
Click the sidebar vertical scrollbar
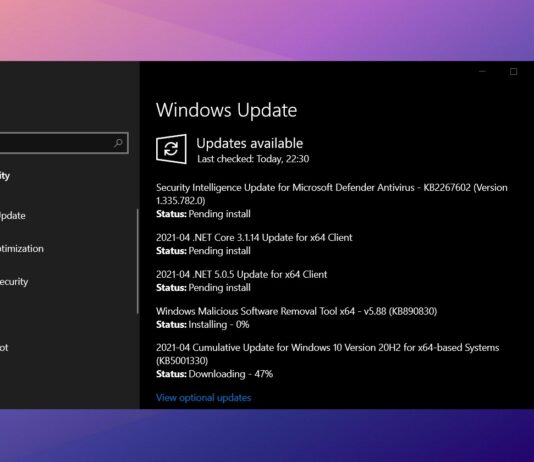pos(138,261)
